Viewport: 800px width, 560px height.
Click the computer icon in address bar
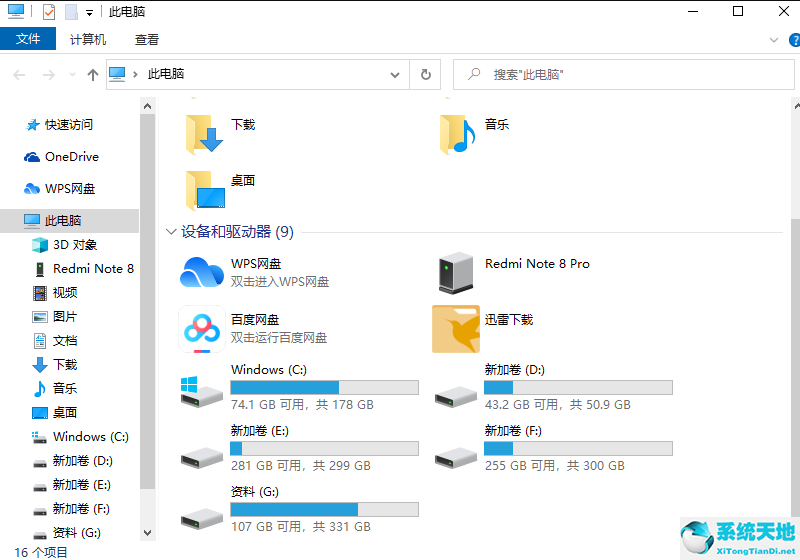[117, 74]
